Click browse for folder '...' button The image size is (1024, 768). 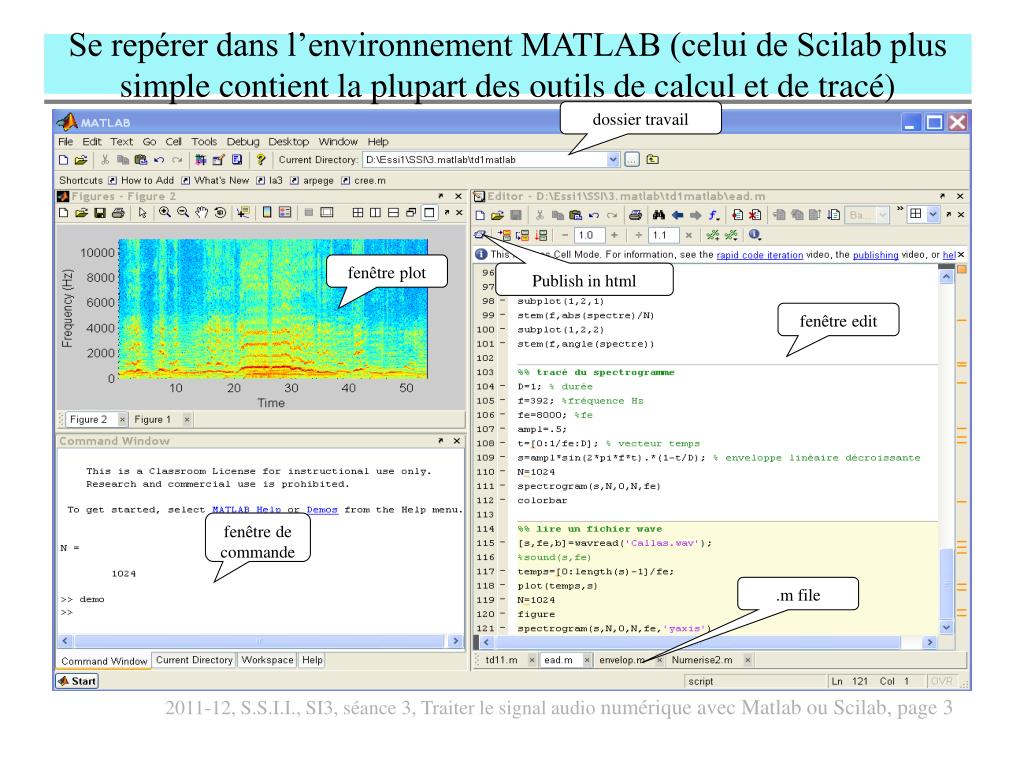[632, 159]
